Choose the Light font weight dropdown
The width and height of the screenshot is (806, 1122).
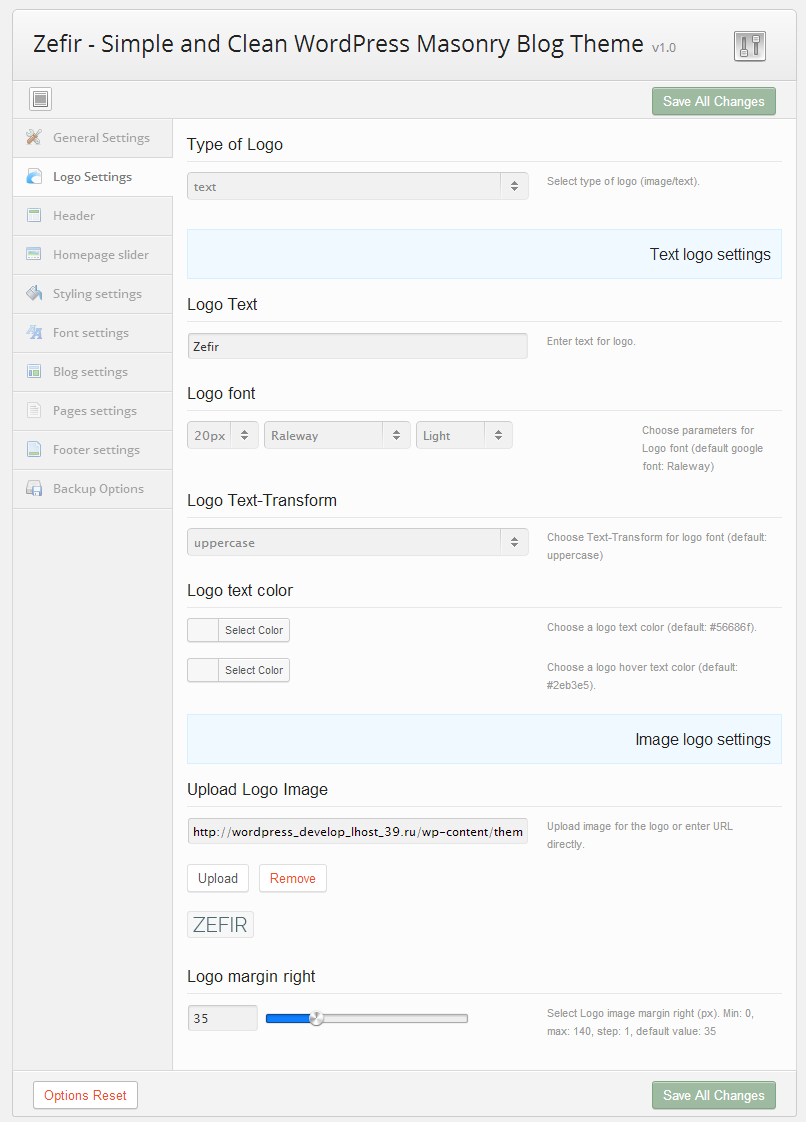(x=464, y=435)
